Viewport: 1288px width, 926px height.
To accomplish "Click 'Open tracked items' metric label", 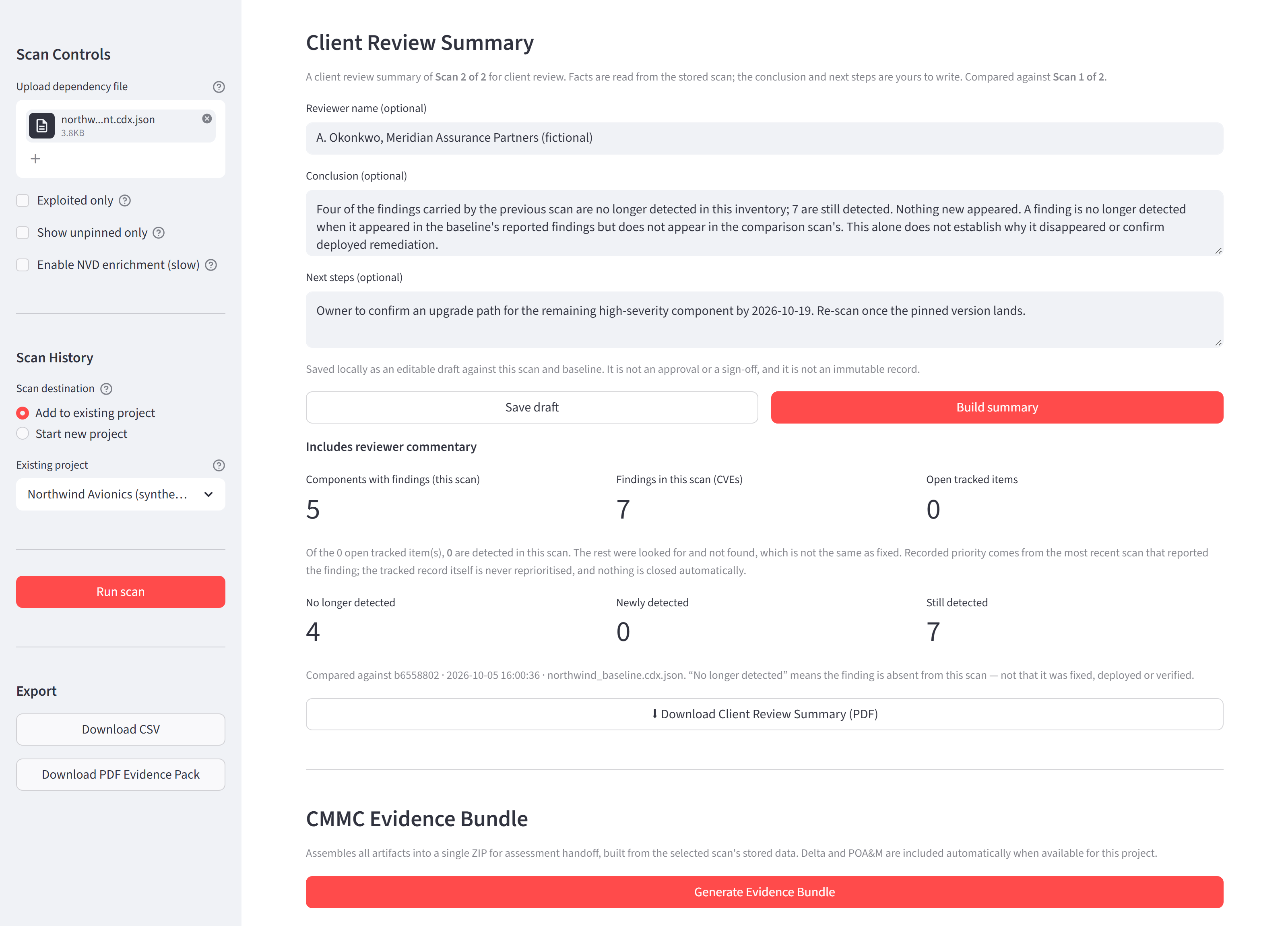I will point(972,480).
